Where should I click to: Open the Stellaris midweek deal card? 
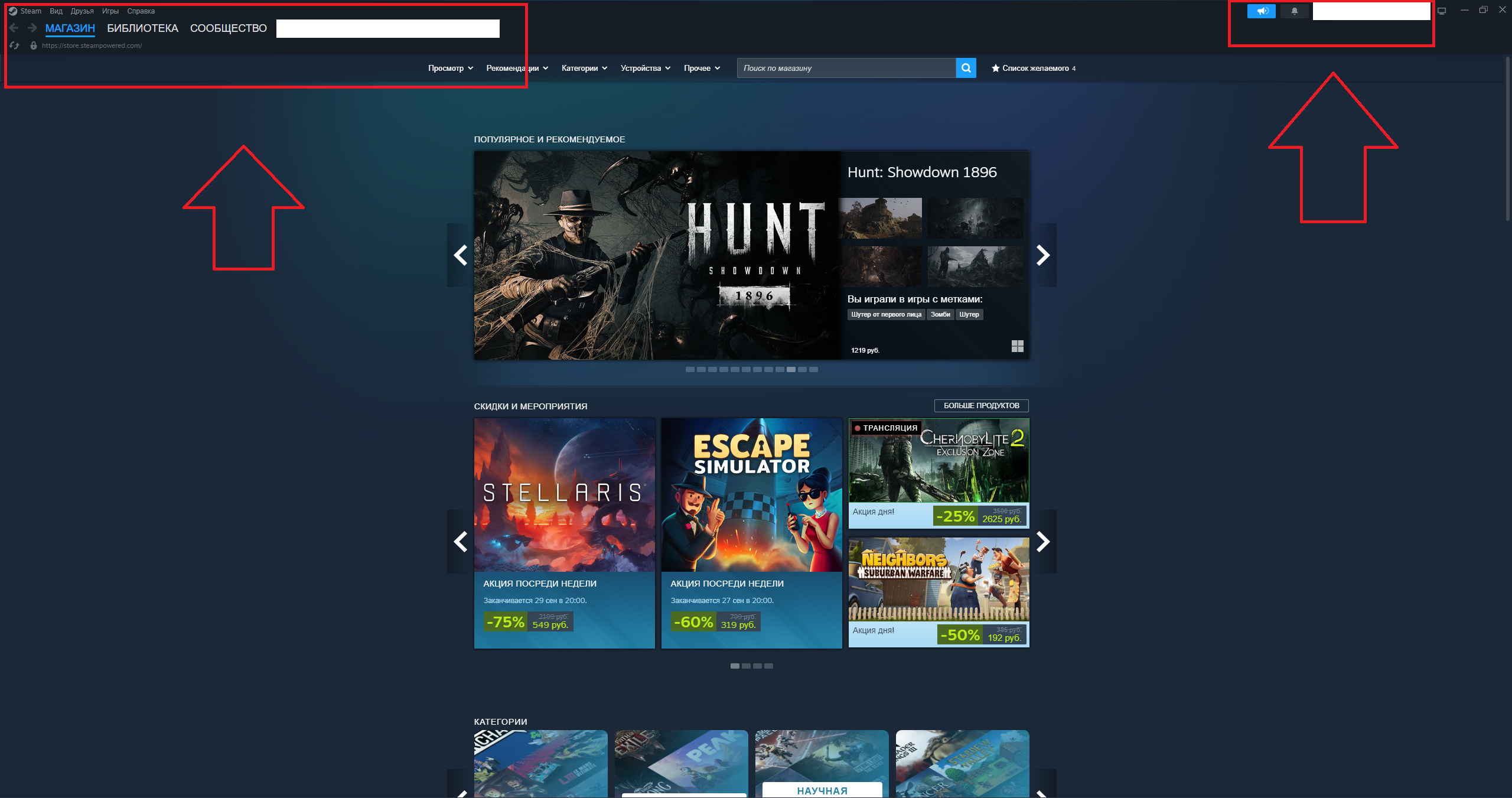565,533
